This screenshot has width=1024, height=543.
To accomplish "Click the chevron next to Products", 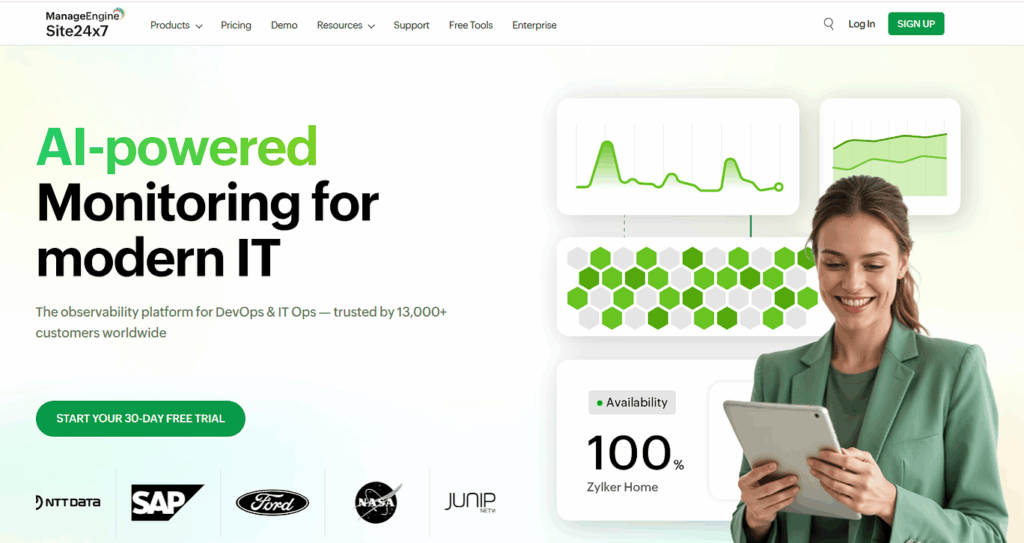I will click(x=199, y=26).
